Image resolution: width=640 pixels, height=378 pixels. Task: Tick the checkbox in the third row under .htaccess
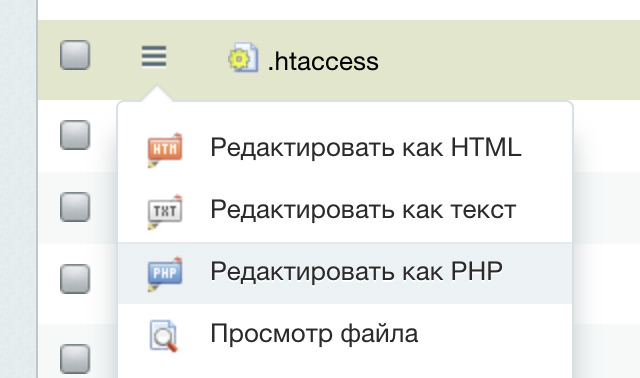pos(75,279)
